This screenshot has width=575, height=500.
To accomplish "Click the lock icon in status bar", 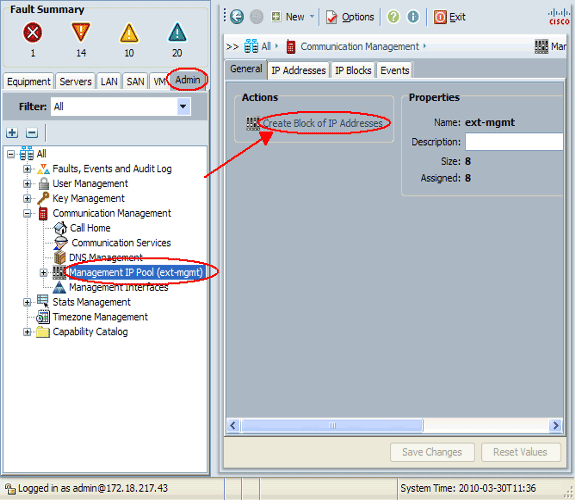I will click(x=10, y=489).
